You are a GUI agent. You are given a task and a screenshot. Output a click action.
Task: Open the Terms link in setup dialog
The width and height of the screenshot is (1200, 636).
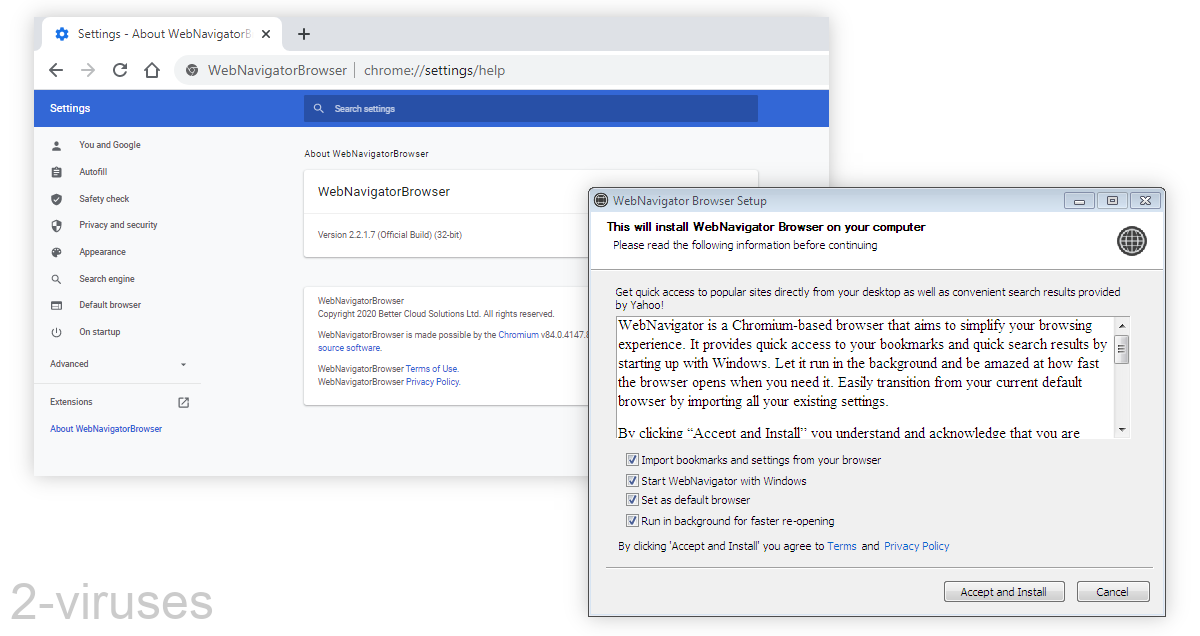point(842,546)
